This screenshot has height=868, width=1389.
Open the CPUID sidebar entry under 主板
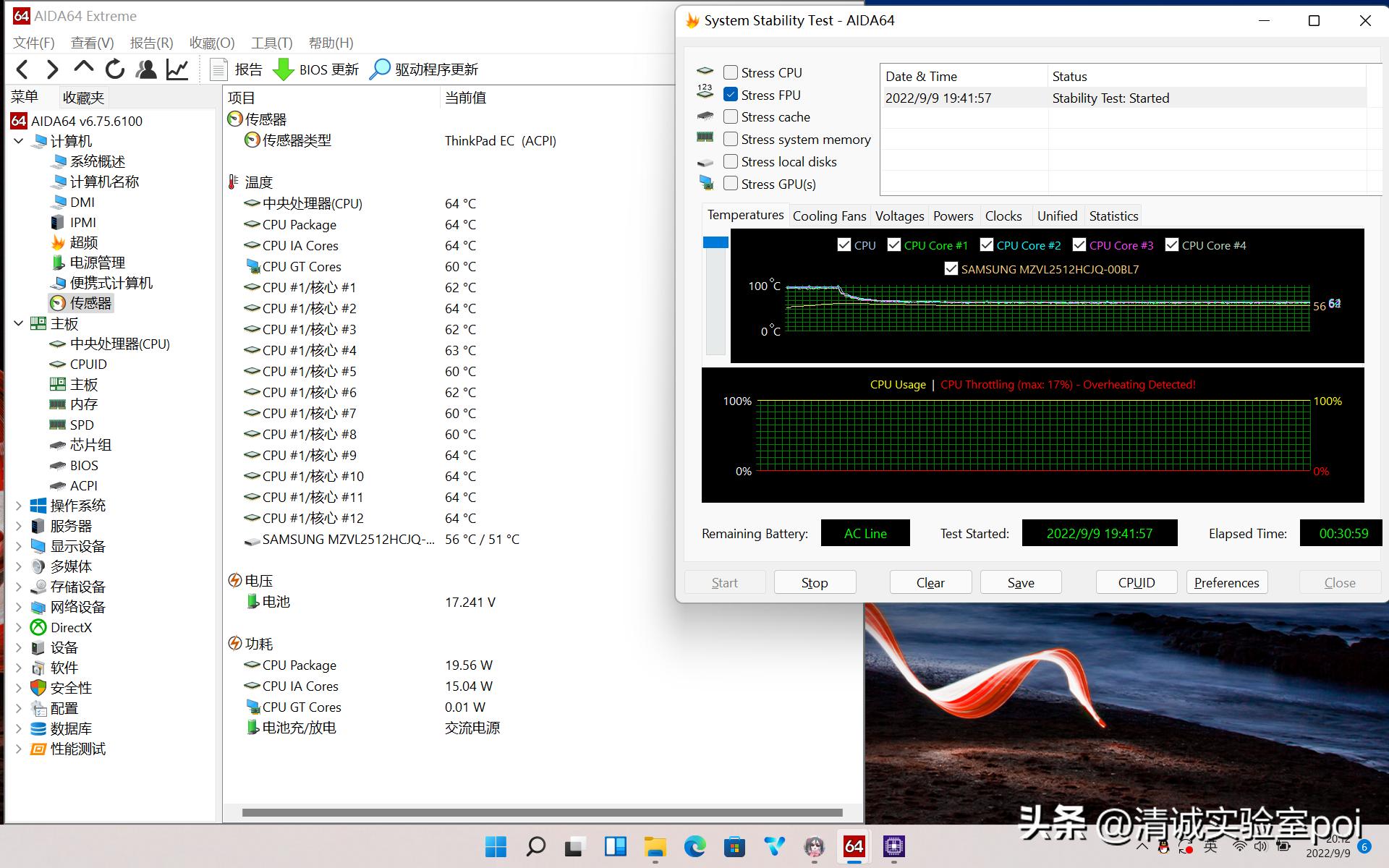pyautogui.click(x=87, y=364)
